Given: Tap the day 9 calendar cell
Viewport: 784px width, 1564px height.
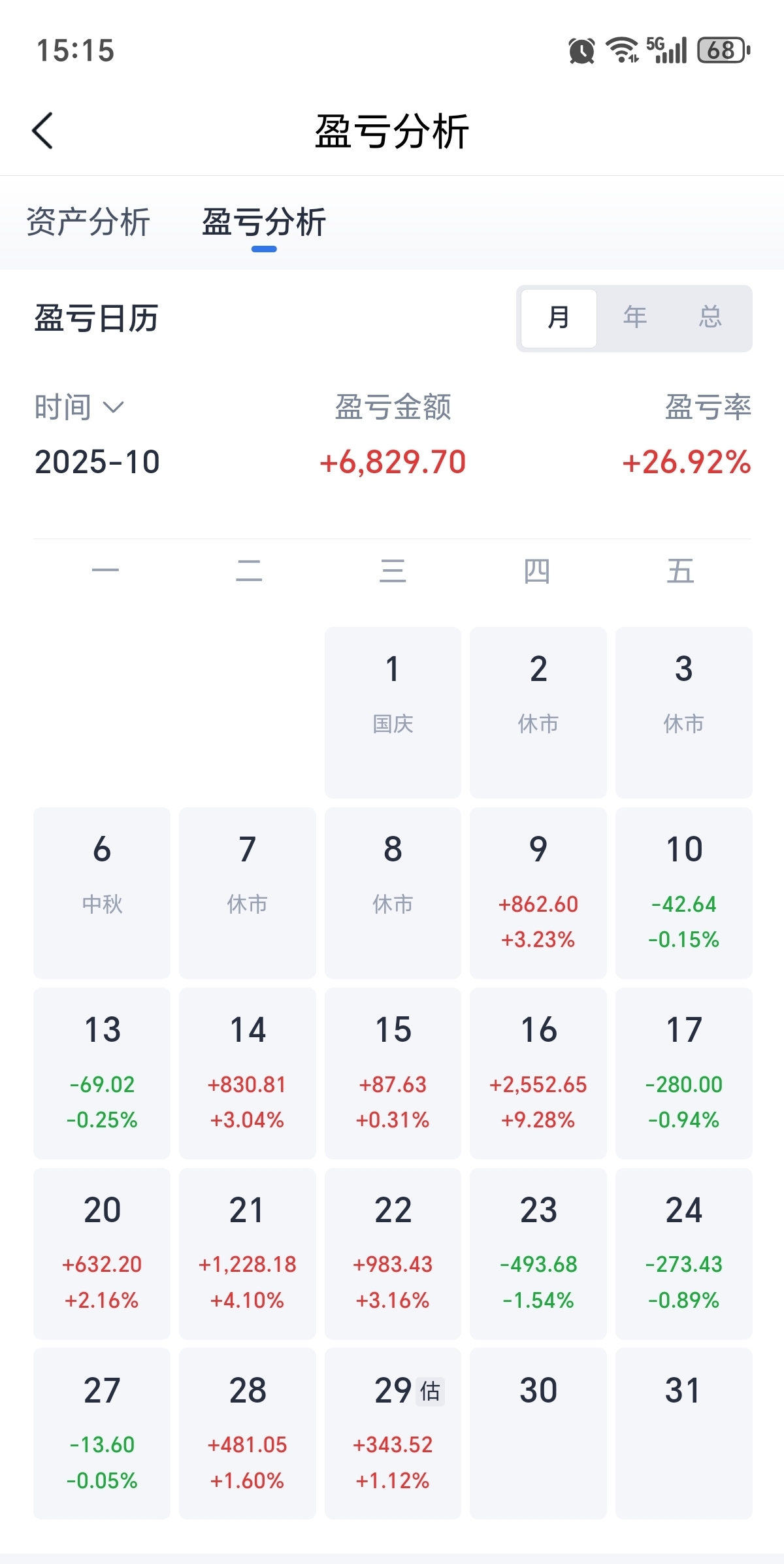Looking at the screenshot, I should (538, 892).
